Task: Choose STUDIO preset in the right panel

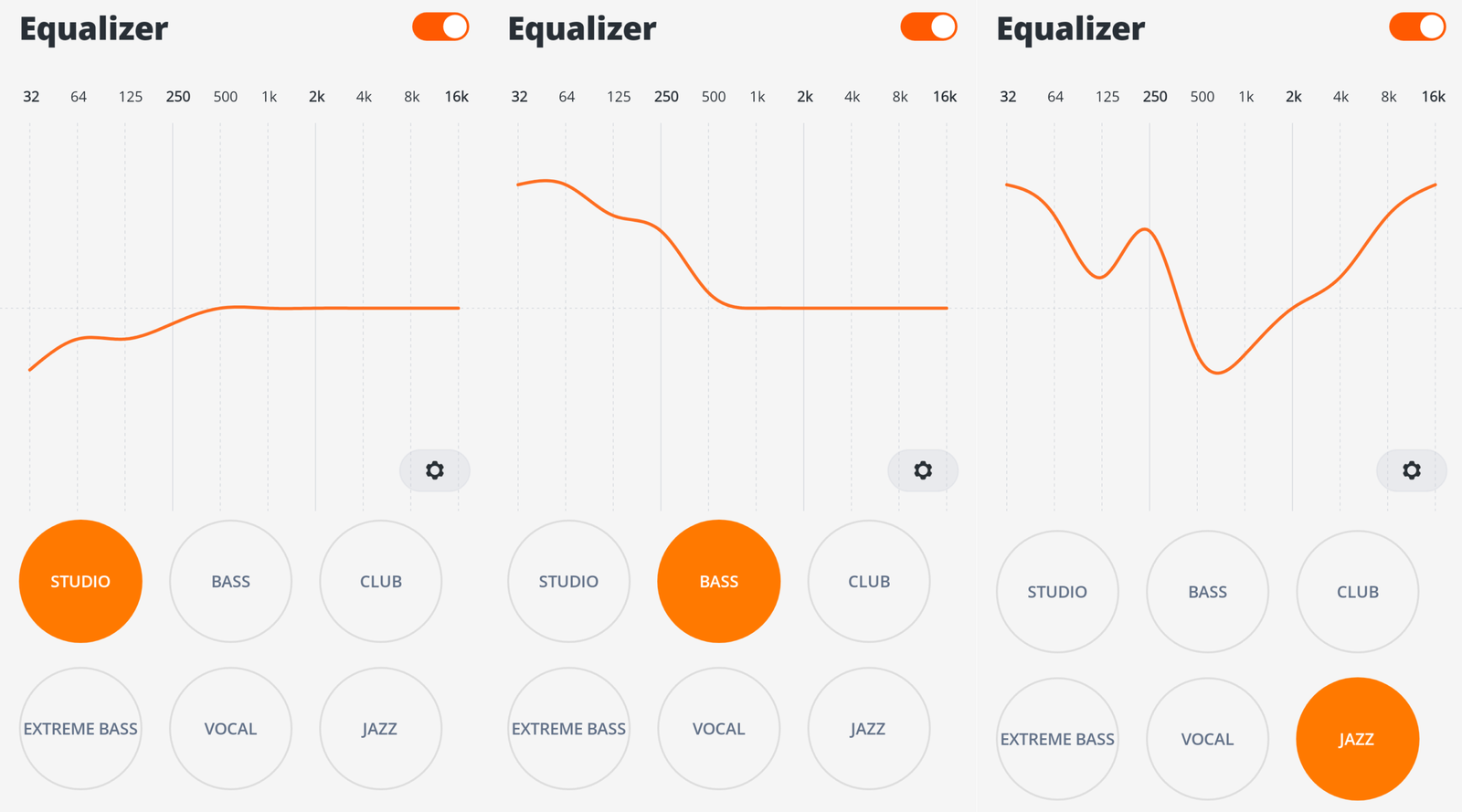Action: 1057,592
